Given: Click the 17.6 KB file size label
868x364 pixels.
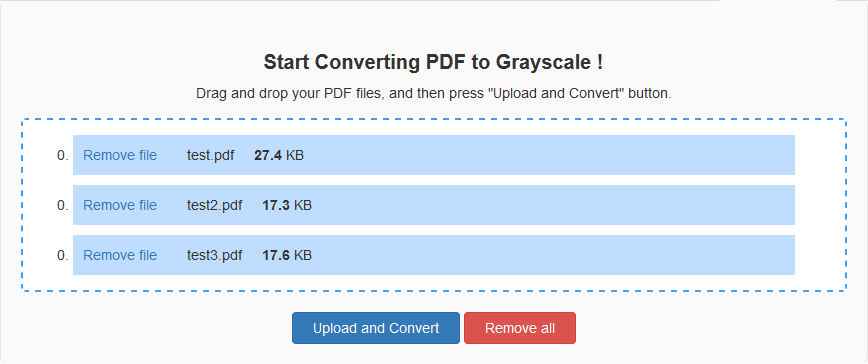Looking at the screenshot, I should [x=287, y=255].
